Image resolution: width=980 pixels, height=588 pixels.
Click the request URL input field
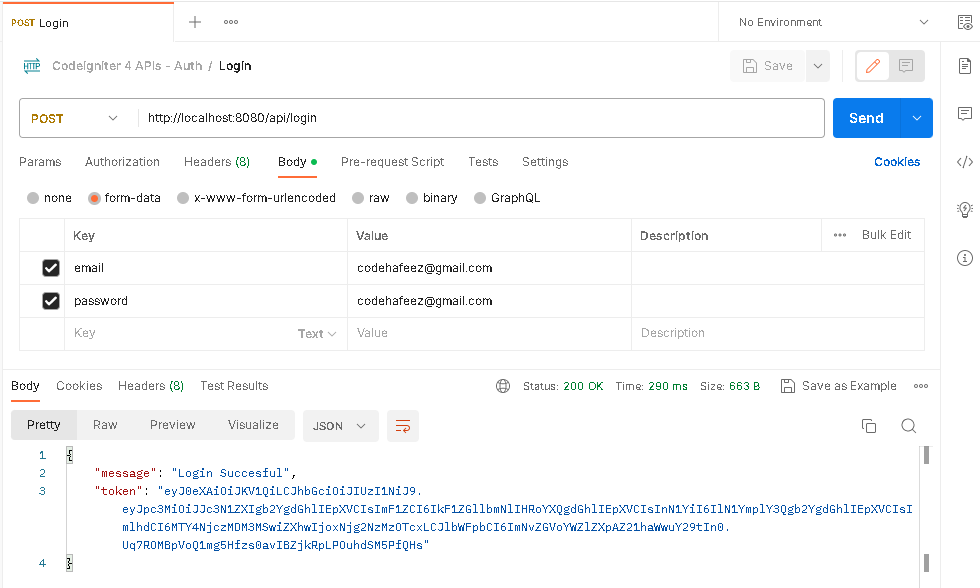click(481, 118)
